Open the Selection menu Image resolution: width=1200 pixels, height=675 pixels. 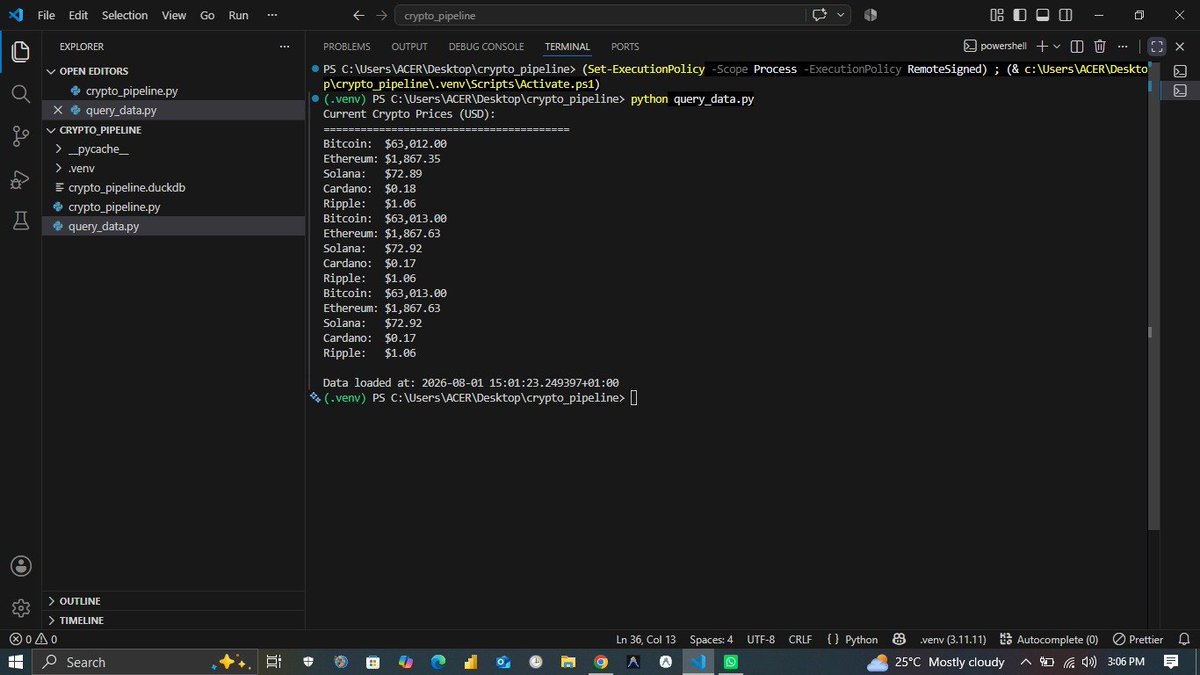tap(125, 15)
